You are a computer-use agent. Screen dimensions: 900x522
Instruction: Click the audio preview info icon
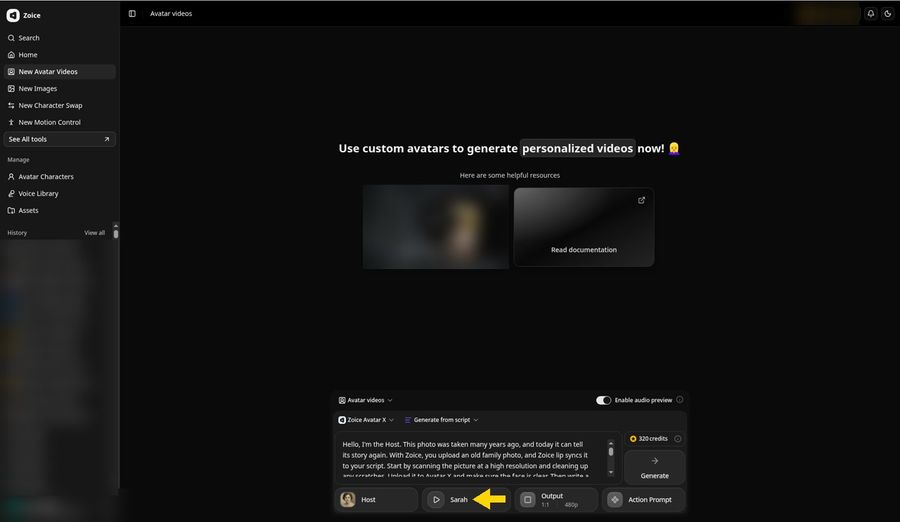pyautogui.click(x=680, y=400)
